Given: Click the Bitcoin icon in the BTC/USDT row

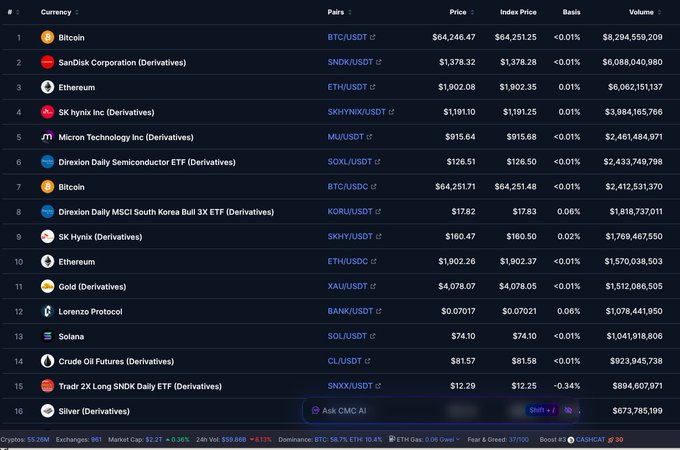Looking at the screenshot, I should (x=47, y=37).
